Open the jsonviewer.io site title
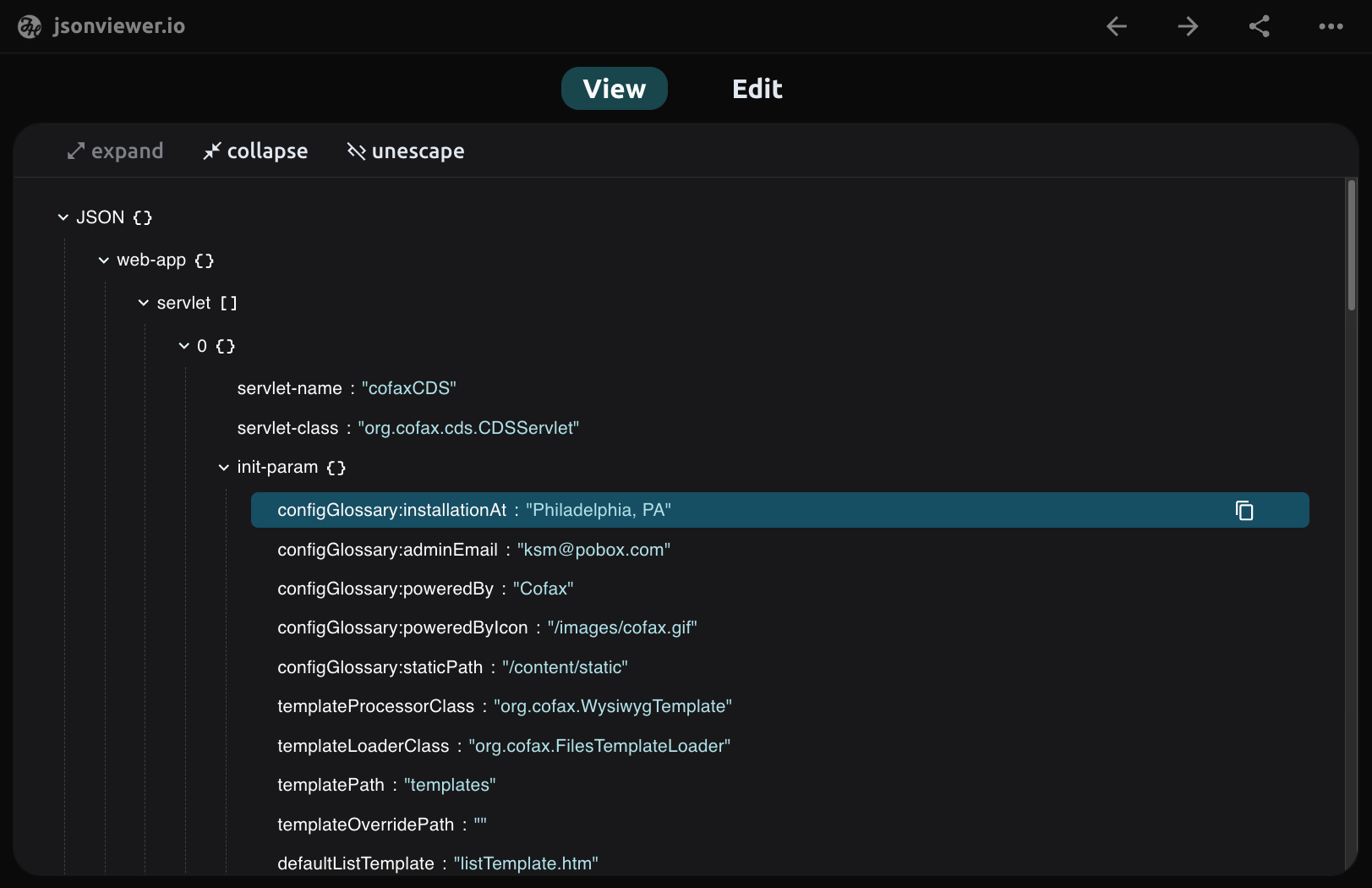Viewport: 1372px width, 888px height. pyautogui.click(x=119, y=26)
